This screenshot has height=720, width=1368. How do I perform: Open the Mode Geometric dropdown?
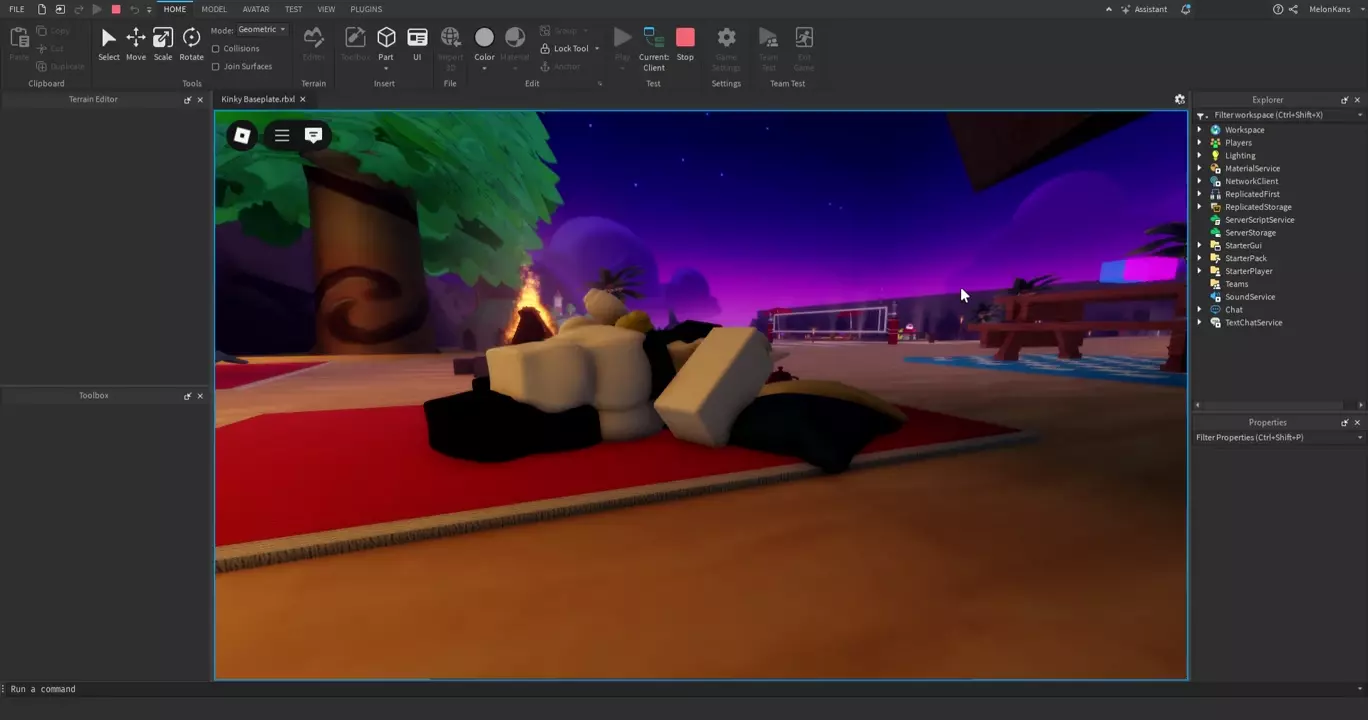pos(262,30)
